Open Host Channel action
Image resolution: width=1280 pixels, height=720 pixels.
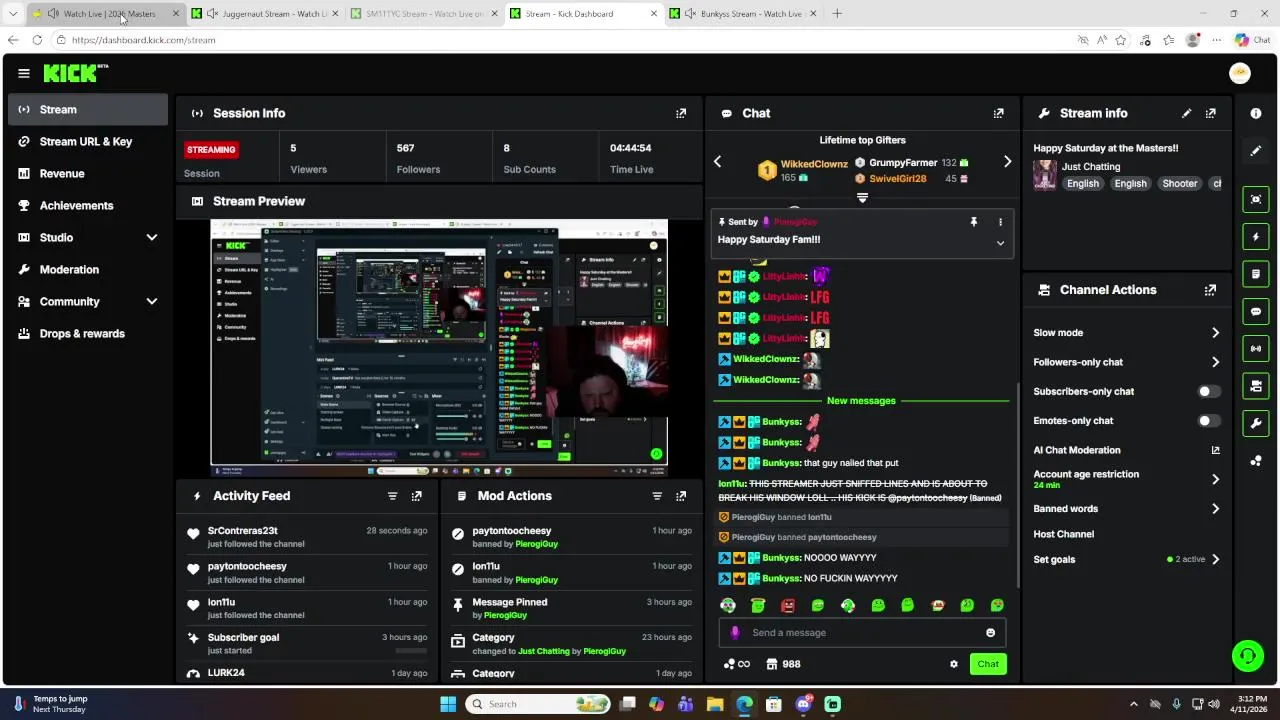pos(1063,534)
